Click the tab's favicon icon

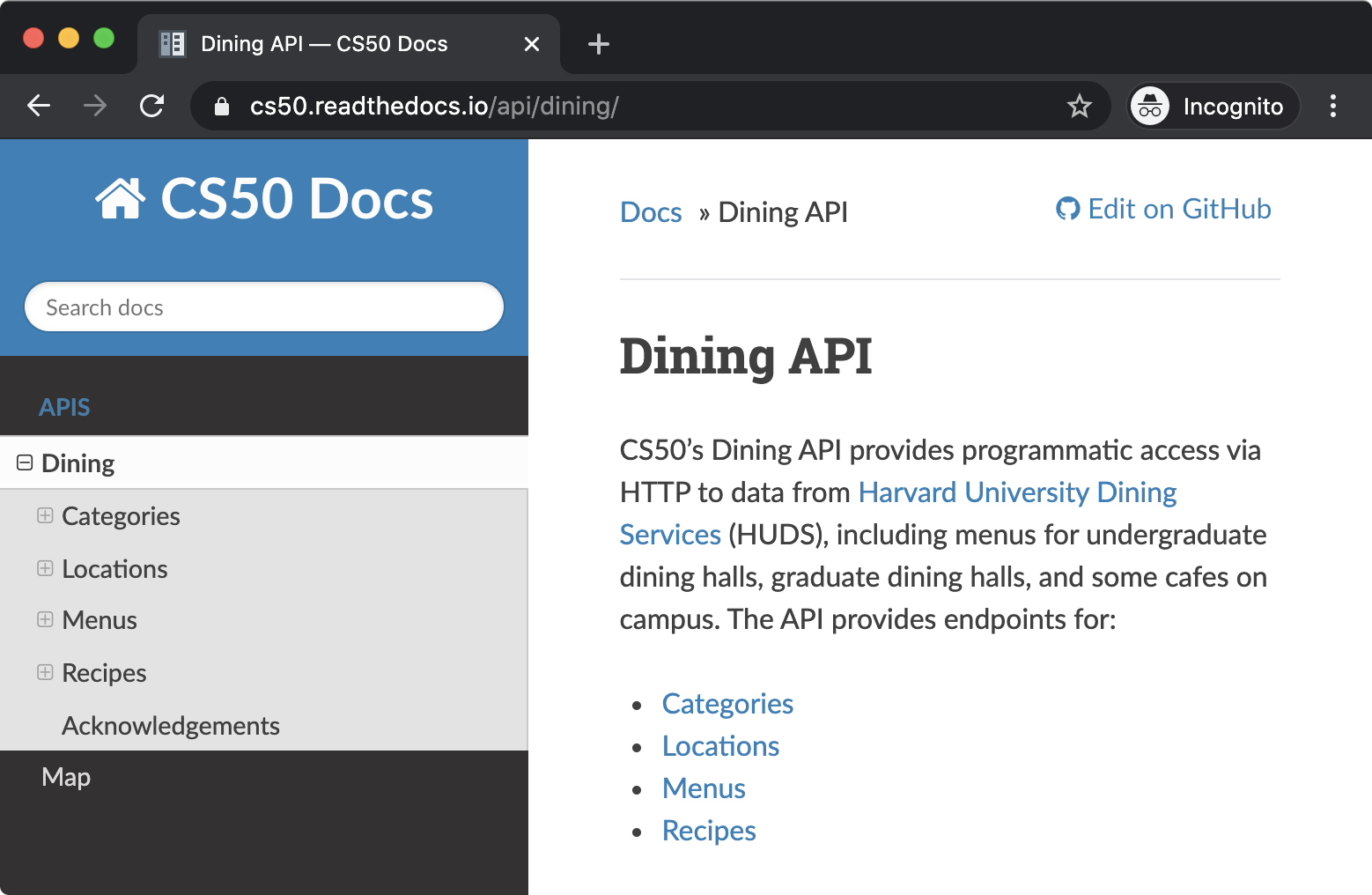pyautogui.click(x=172, y=44)
